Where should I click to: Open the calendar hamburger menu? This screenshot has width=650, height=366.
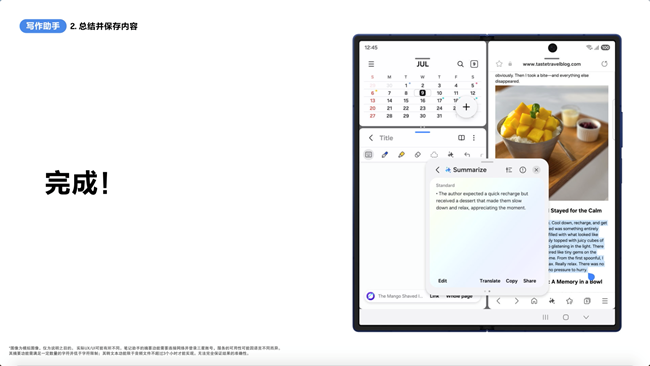tap(371, 64)
